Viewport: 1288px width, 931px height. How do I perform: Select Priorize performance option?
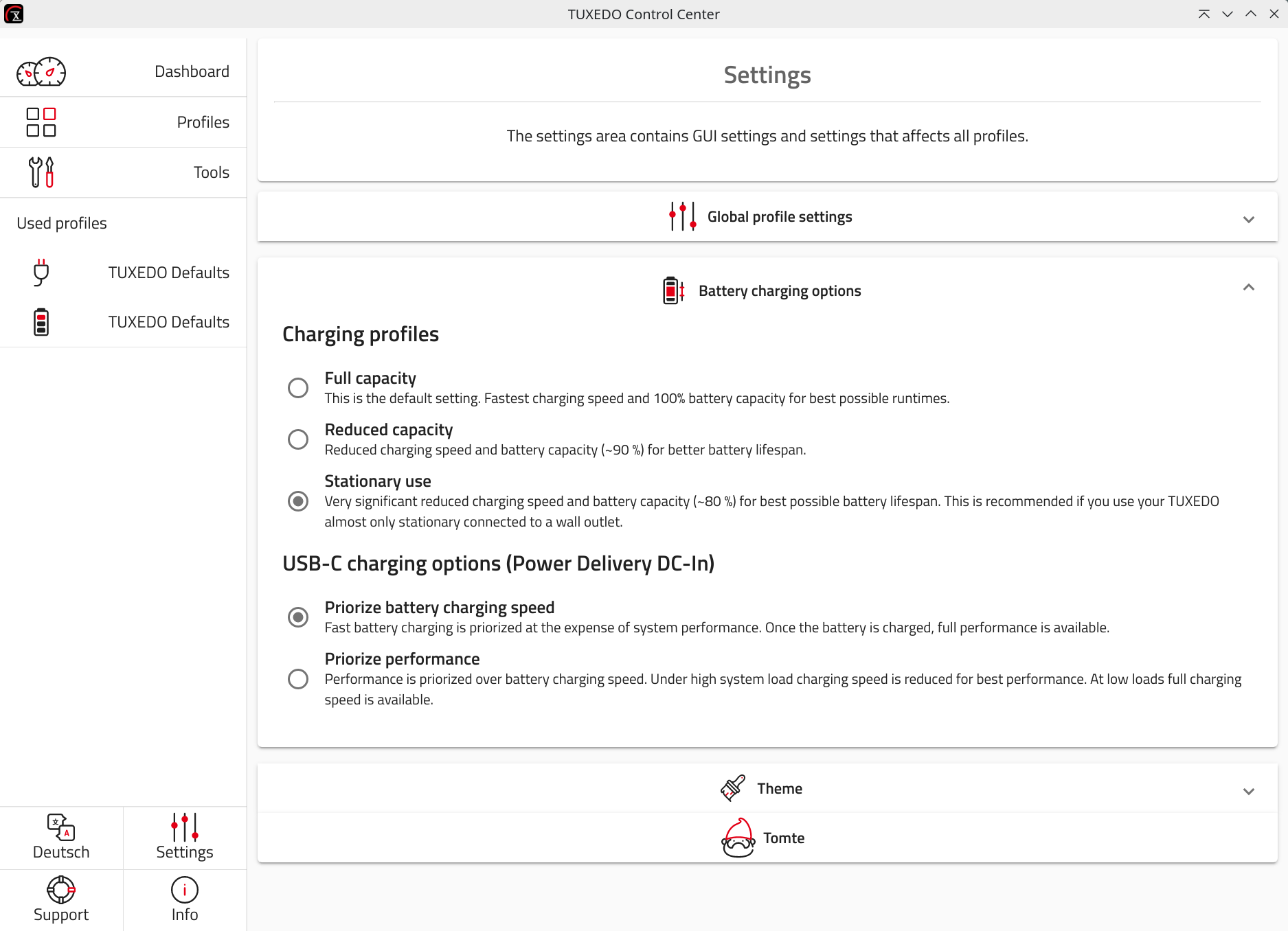(x=298, y=679)
